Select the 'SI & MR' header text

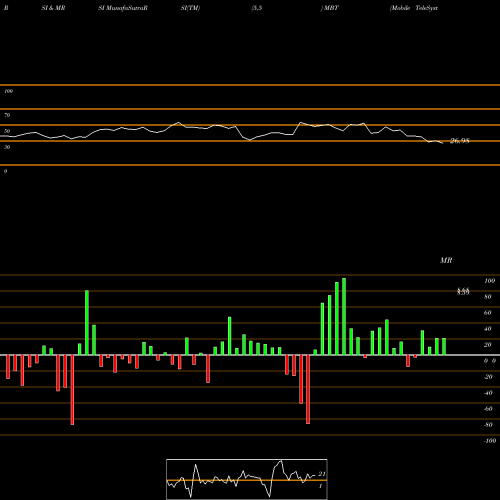(53, 8)
